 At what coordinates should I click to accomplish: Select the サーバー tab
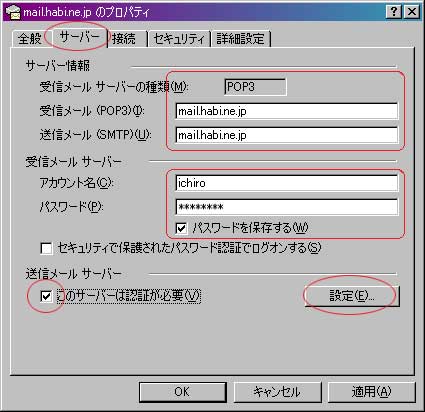pos(79,37)
